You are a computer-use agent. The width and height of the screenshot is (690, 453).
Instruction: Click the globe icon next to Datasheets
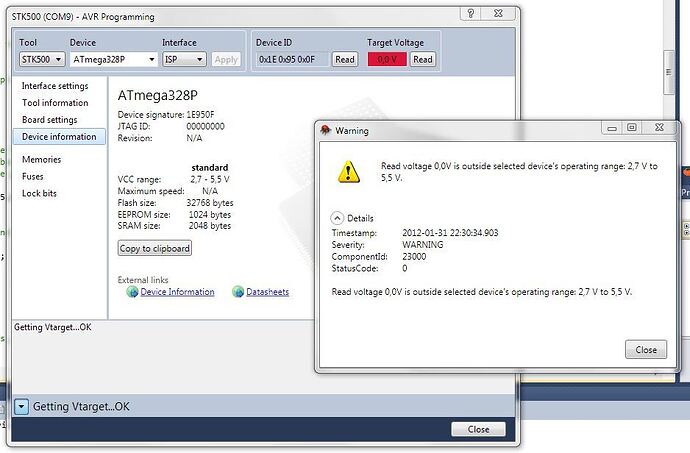tap(238, 292)
